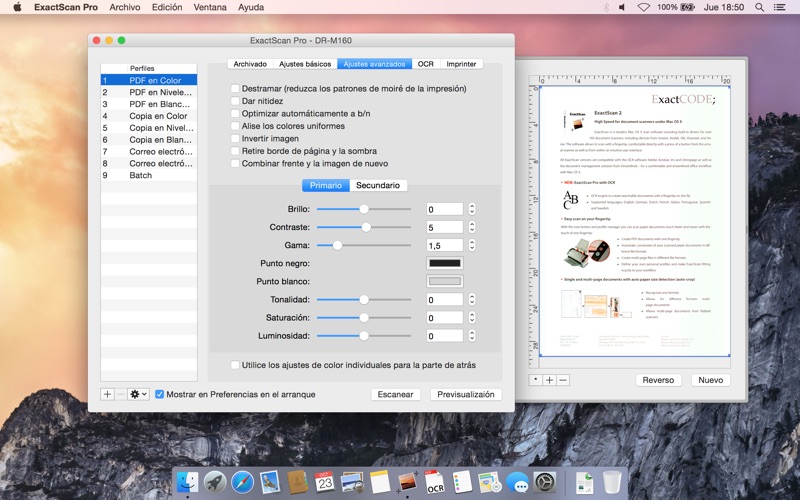This screenshot has height=500, width=800.
Task: Open Trash in the dock
Action: pos(612,482)
